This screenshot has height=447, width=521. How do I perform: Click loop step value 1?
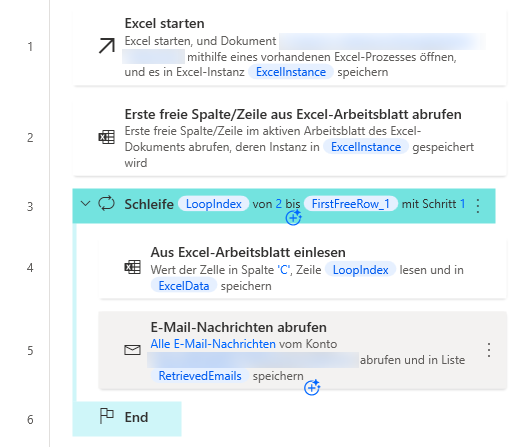pyautogui.click(x=463, y=204)
